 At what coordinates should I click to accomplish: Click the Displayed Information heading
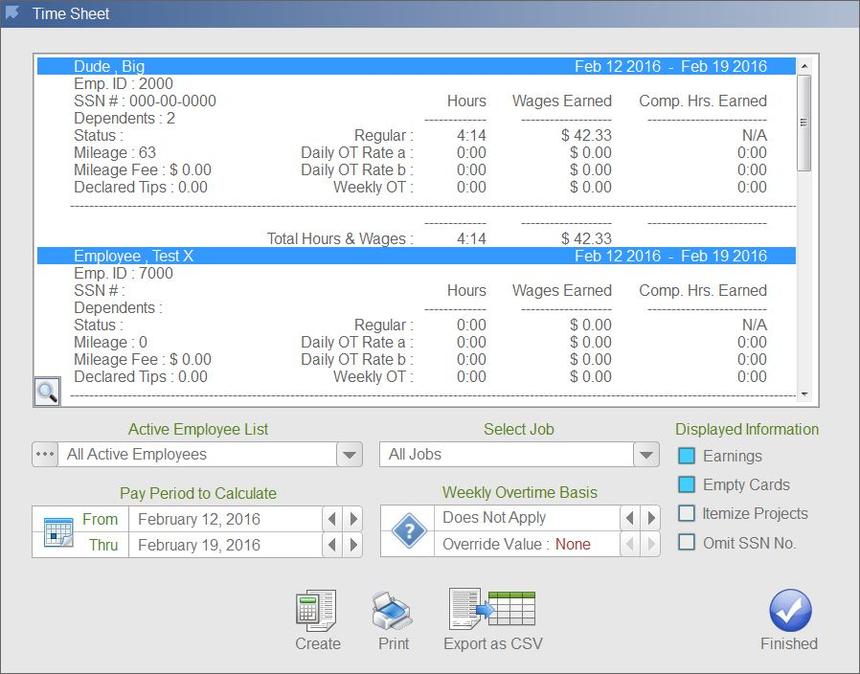pos(747,429)
